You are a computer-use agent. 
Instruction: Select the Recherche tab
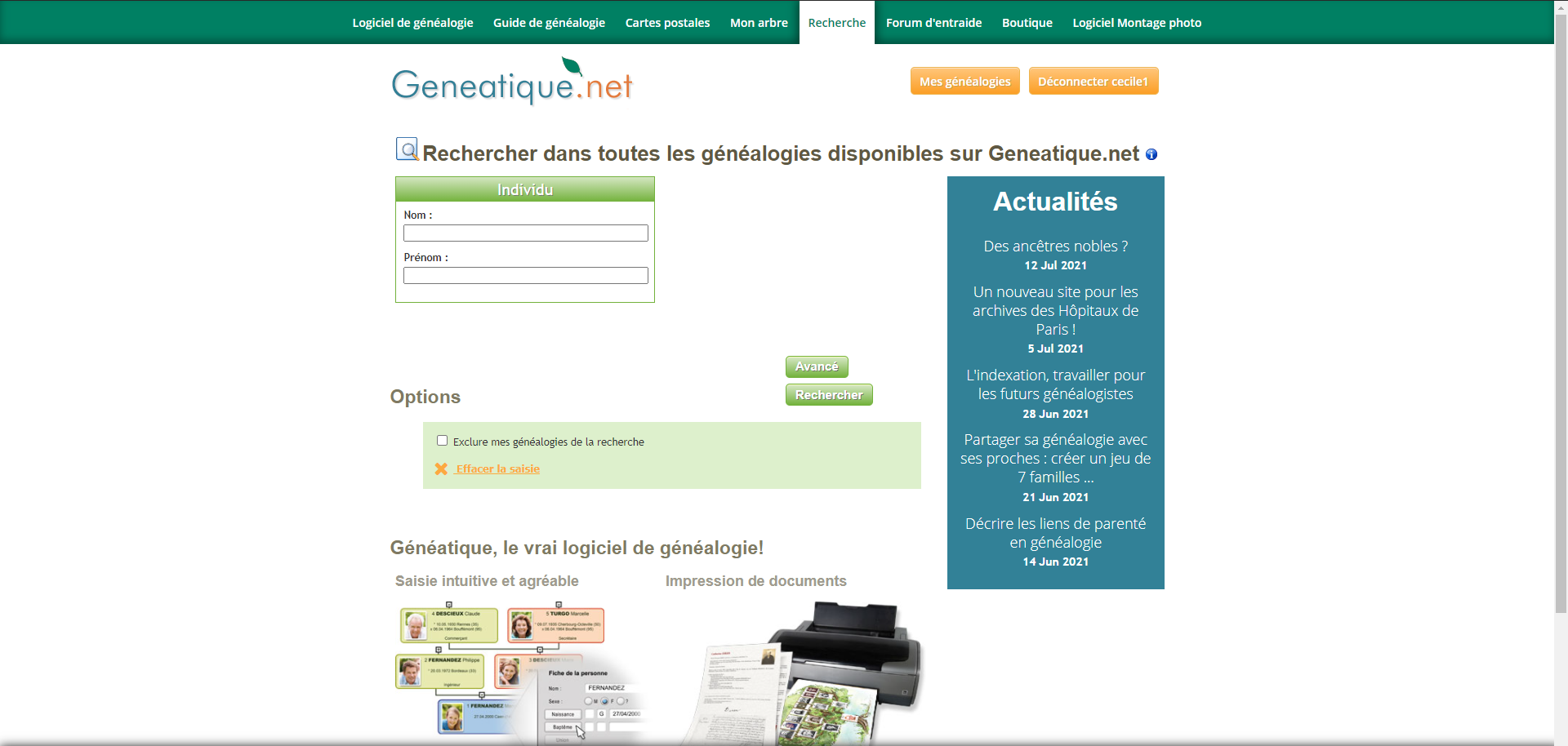point(836,23)
